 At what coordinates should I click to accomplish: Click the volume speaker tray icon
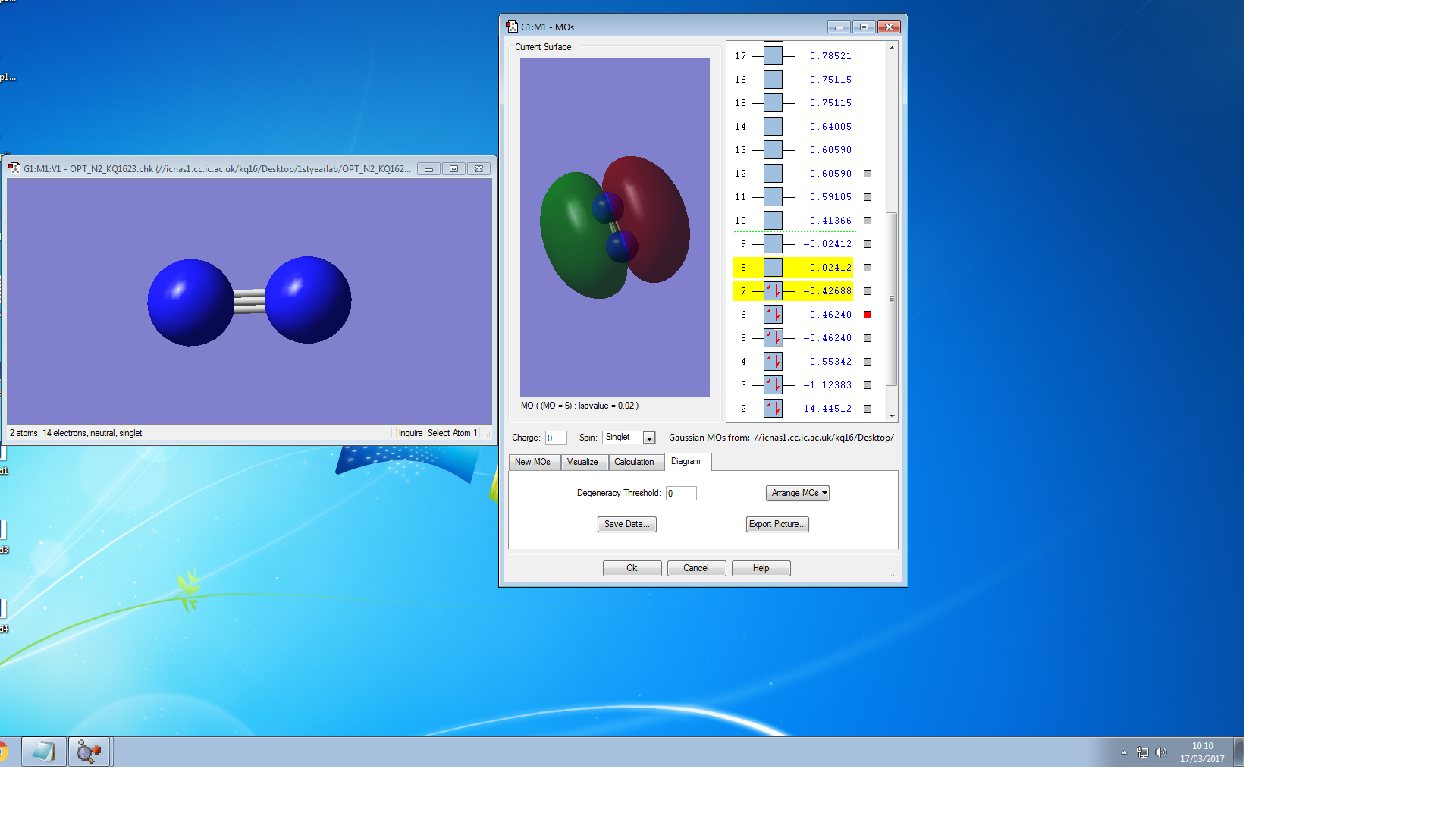[1160, 752]
